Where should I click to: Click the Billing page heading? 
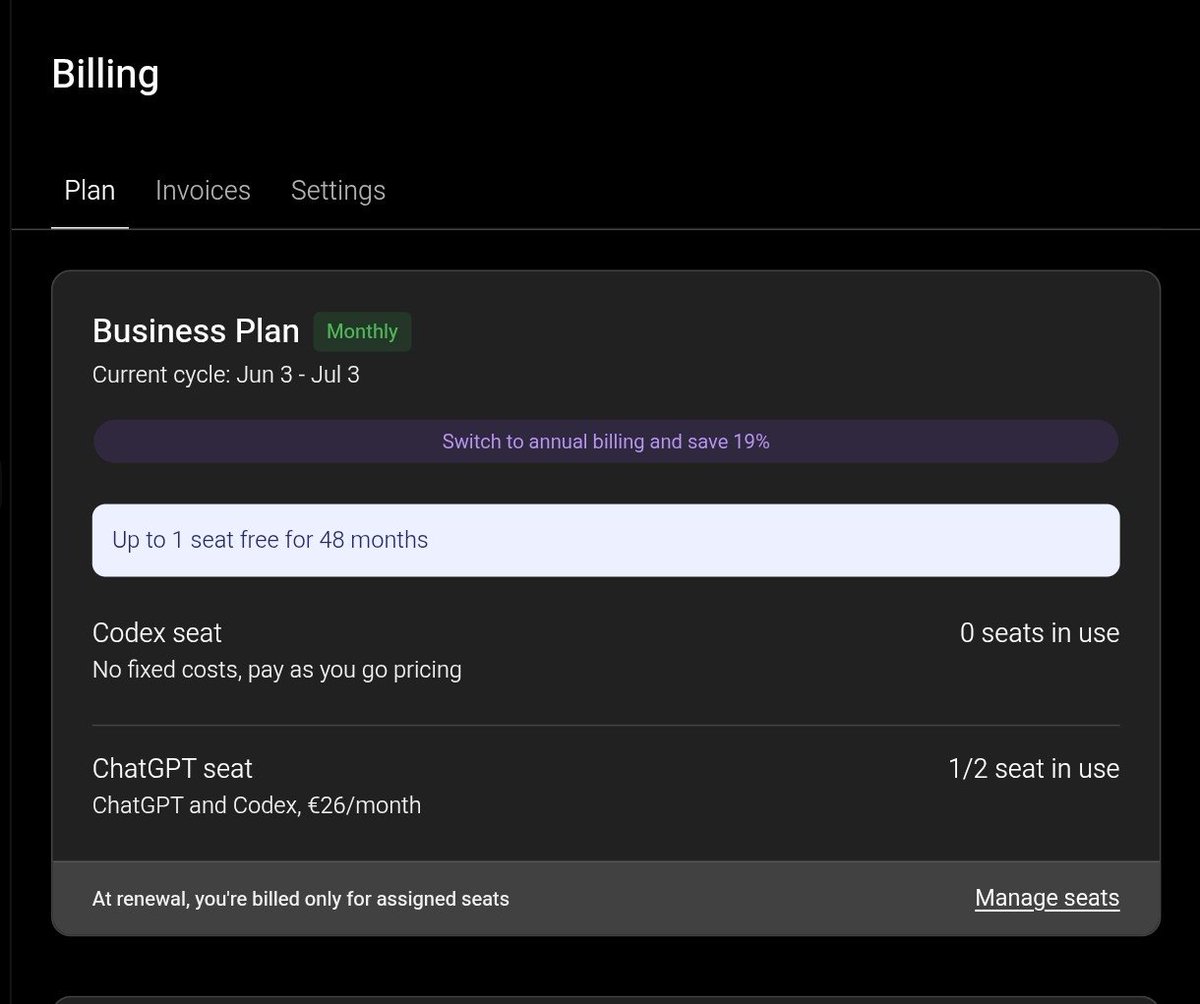[x=105, y=75]
